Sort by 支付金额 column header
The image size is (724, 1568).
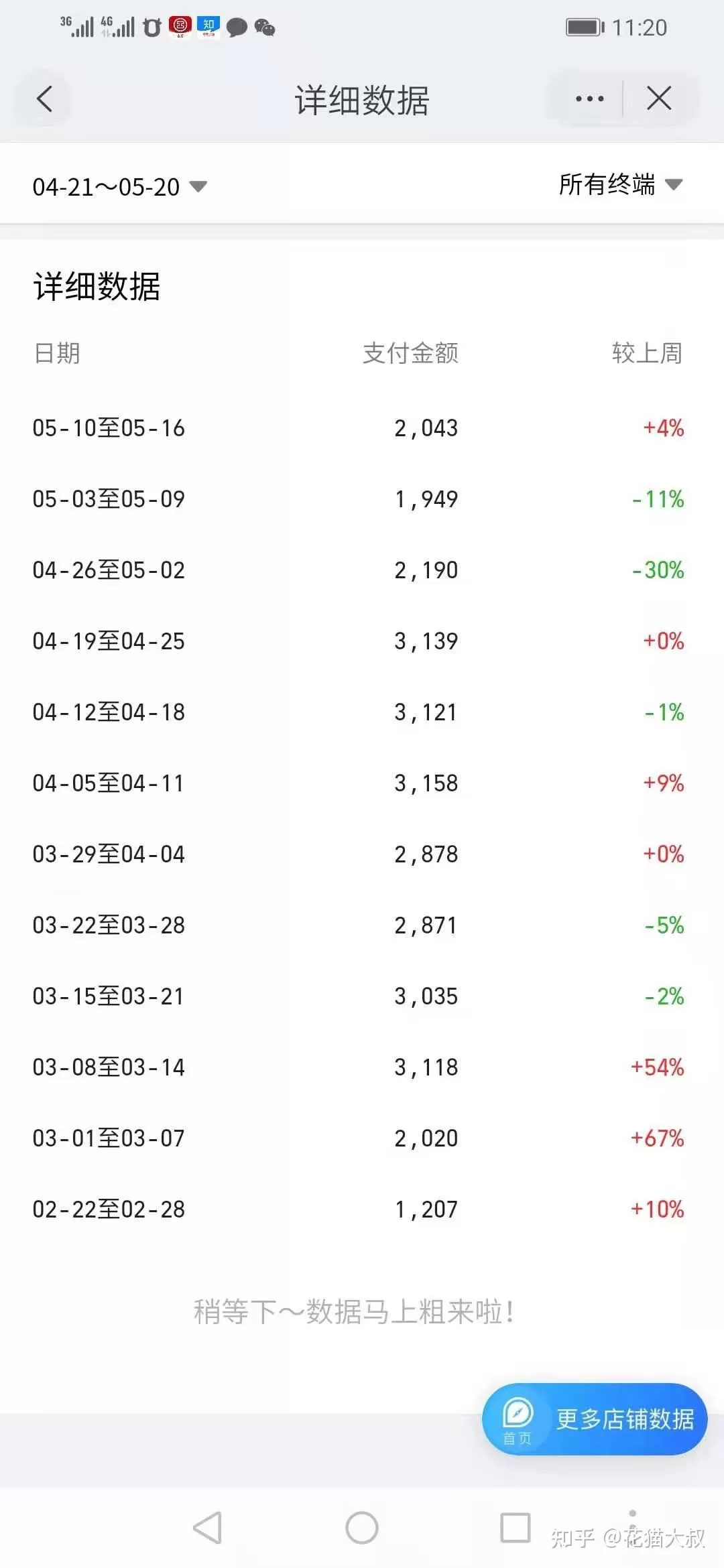coord(410,353)
